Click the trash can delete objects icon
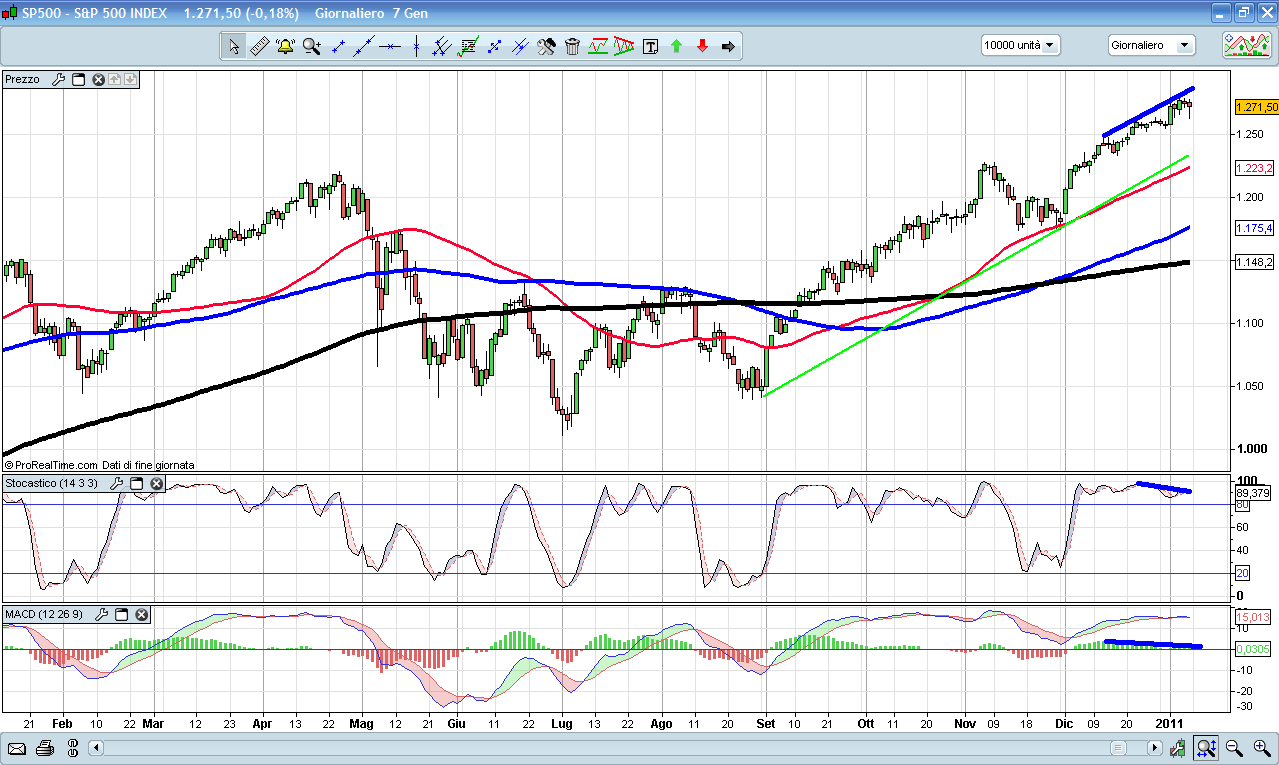This screenshot has width=1279, height=765. pyautogui.click(x=572, y=46)
